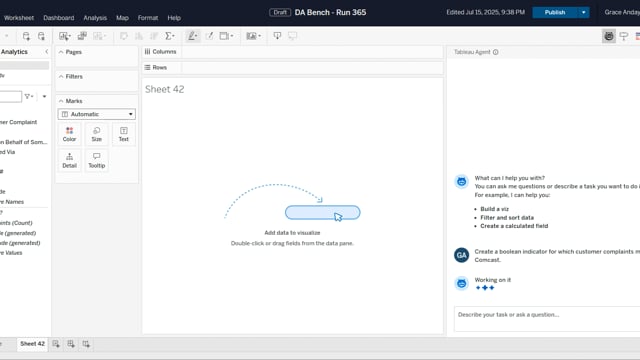Click the Filter and sort data suggestion
The image size is (640, 360).
507,218
